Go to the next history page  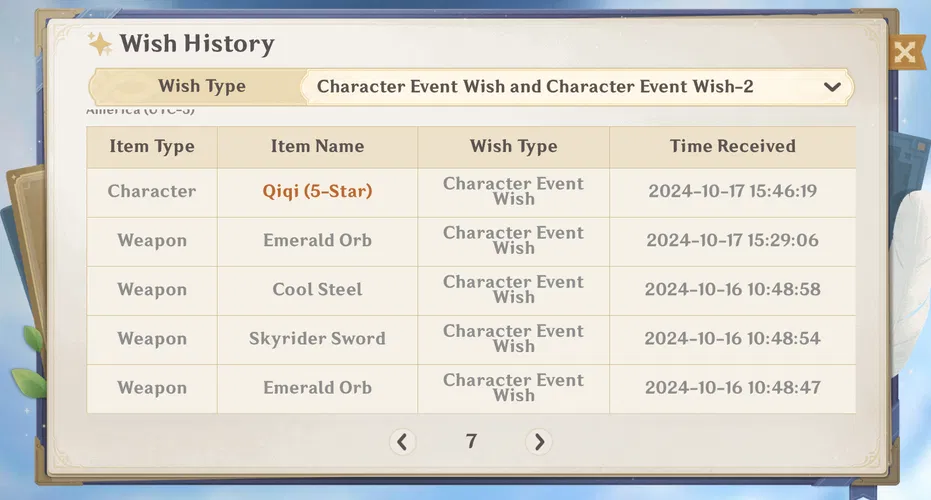tap(538, 441)
